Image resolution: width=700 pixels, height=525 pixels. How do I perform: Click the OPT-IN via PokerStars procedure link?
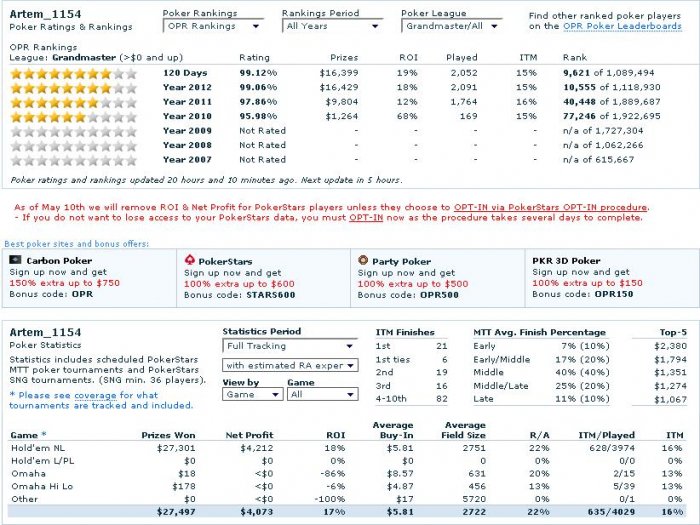(550, 208)
